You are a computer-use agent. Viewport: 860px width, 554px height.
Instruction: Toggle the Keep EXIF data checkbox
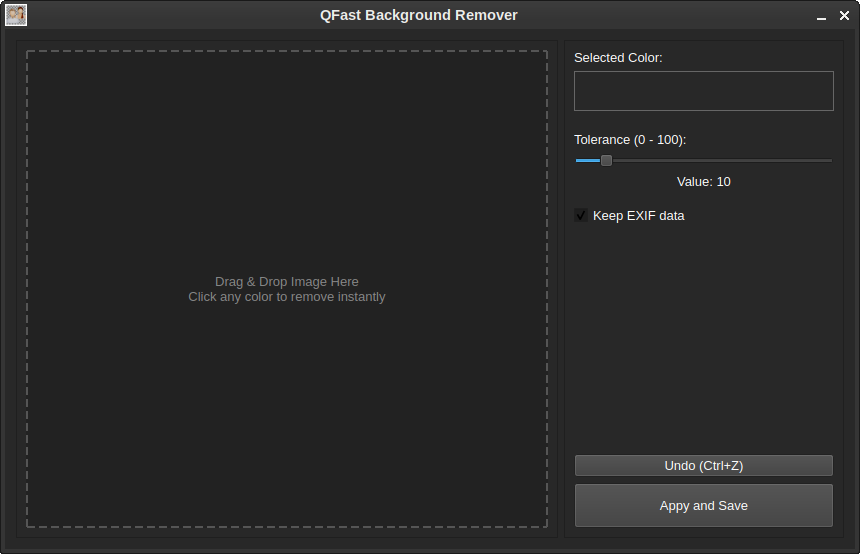581,215
